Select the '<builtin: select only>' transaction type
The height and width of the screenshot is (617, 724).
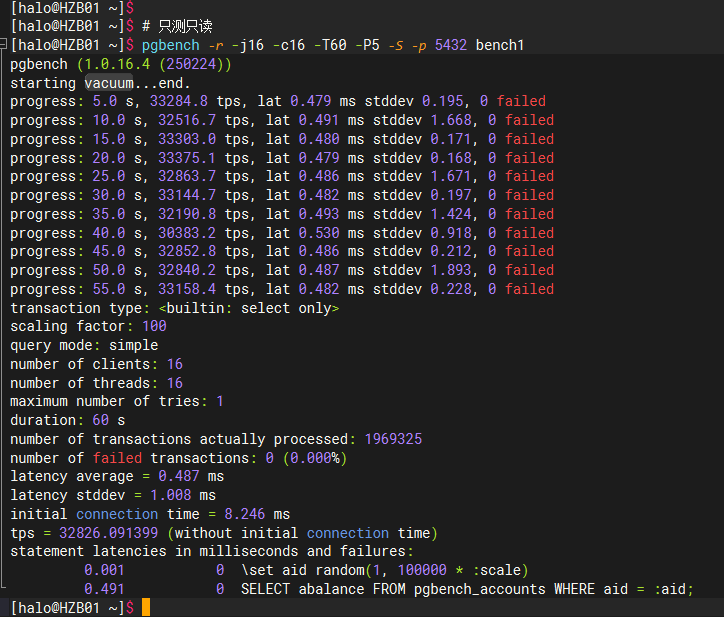[x=249, y=308]
